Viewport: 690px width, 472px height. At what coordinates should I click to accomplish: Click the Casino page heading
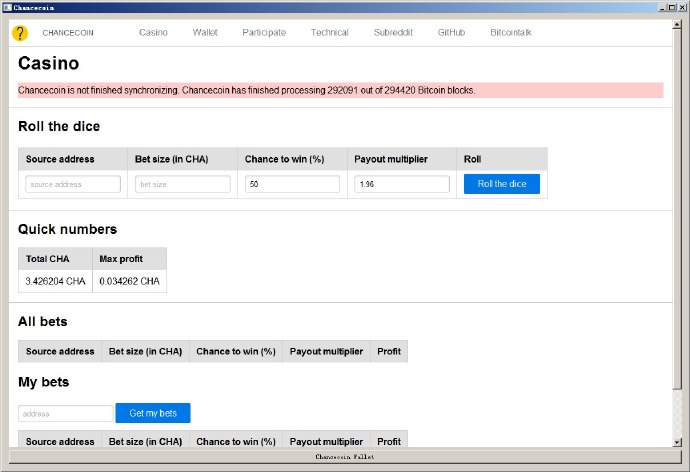48,63
